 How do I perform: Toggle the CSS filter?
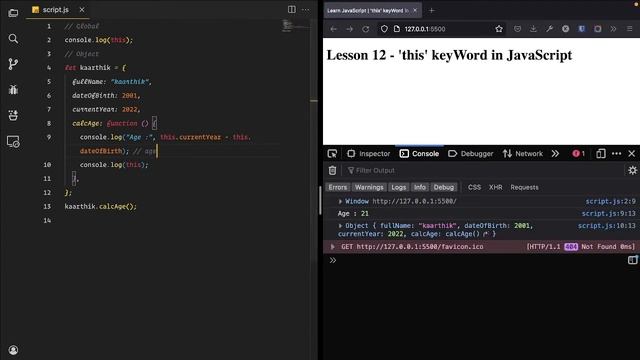click(474, 187)
